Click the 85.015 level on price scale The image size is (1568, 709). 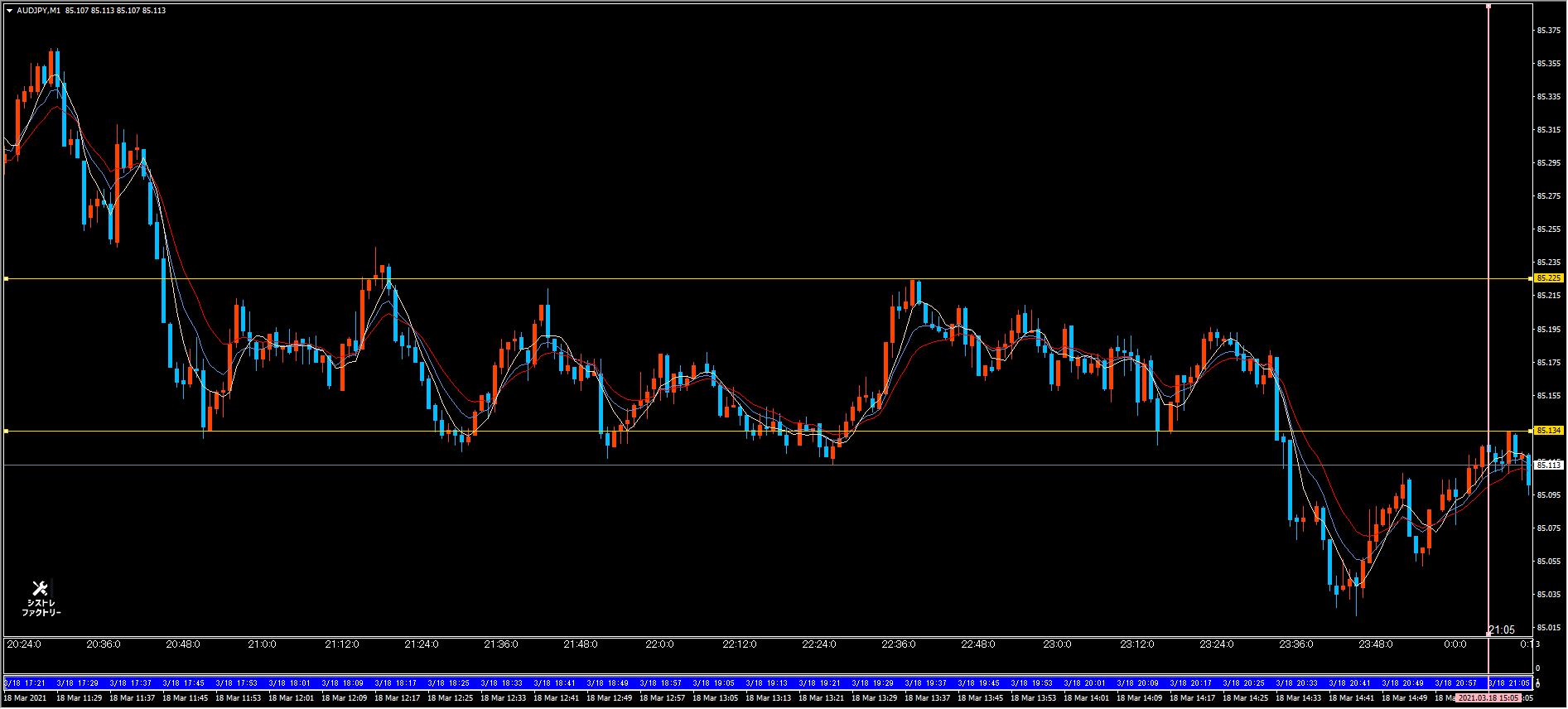tap(1546, 627)
